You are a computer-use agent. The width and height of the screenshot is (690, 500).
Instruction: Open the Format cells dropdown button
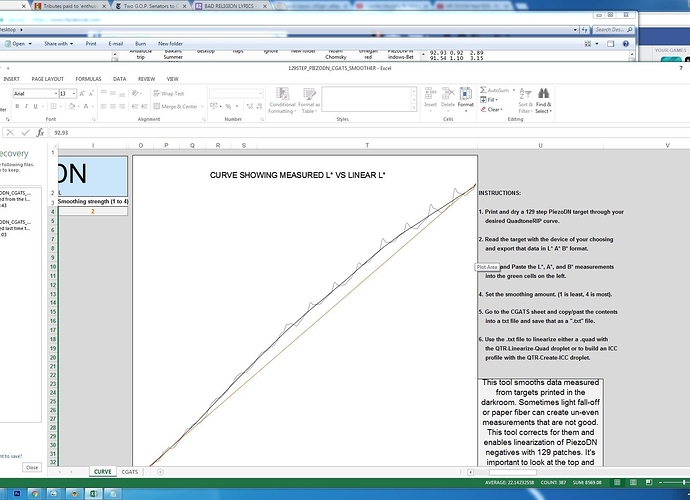click(466, 99)
